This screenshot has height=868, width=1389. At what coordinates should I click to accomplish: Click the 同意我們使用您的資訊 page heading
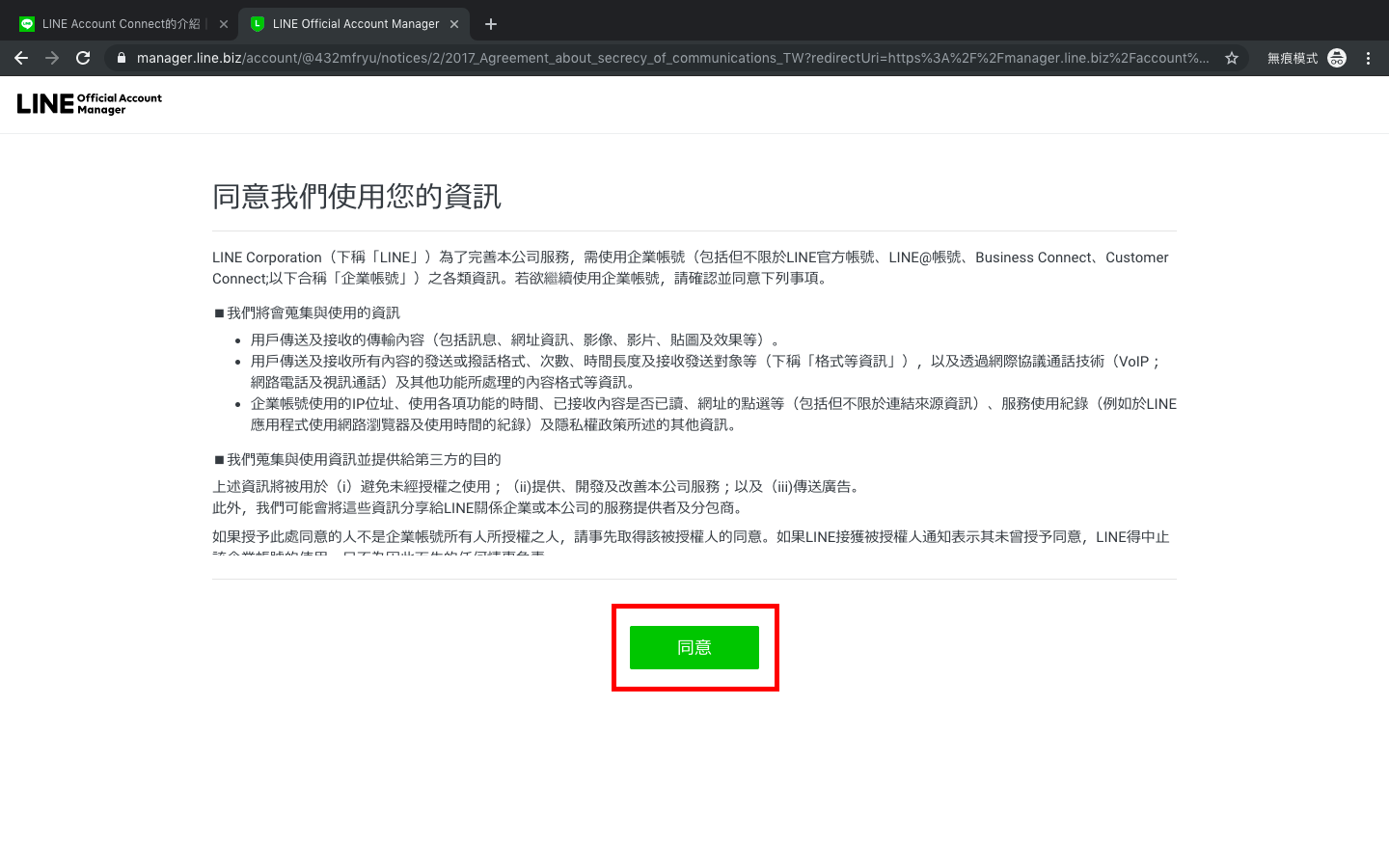(x=357, y=197)
